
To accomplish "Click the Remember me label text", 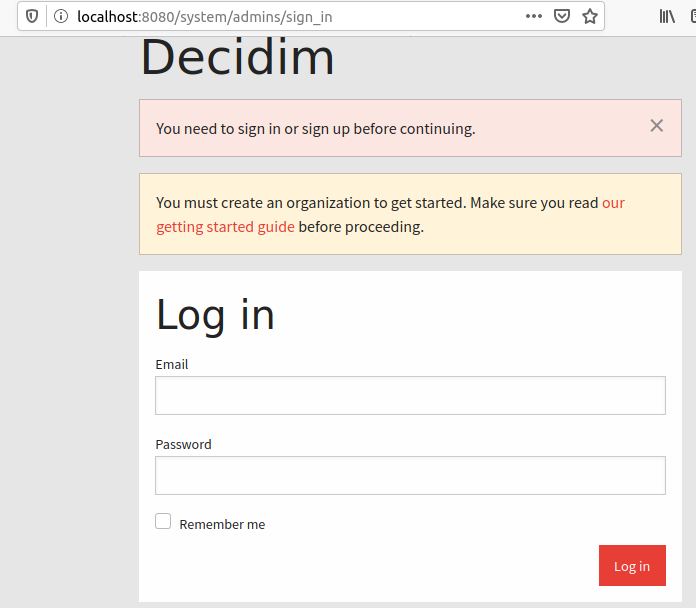I will (222, 525).
